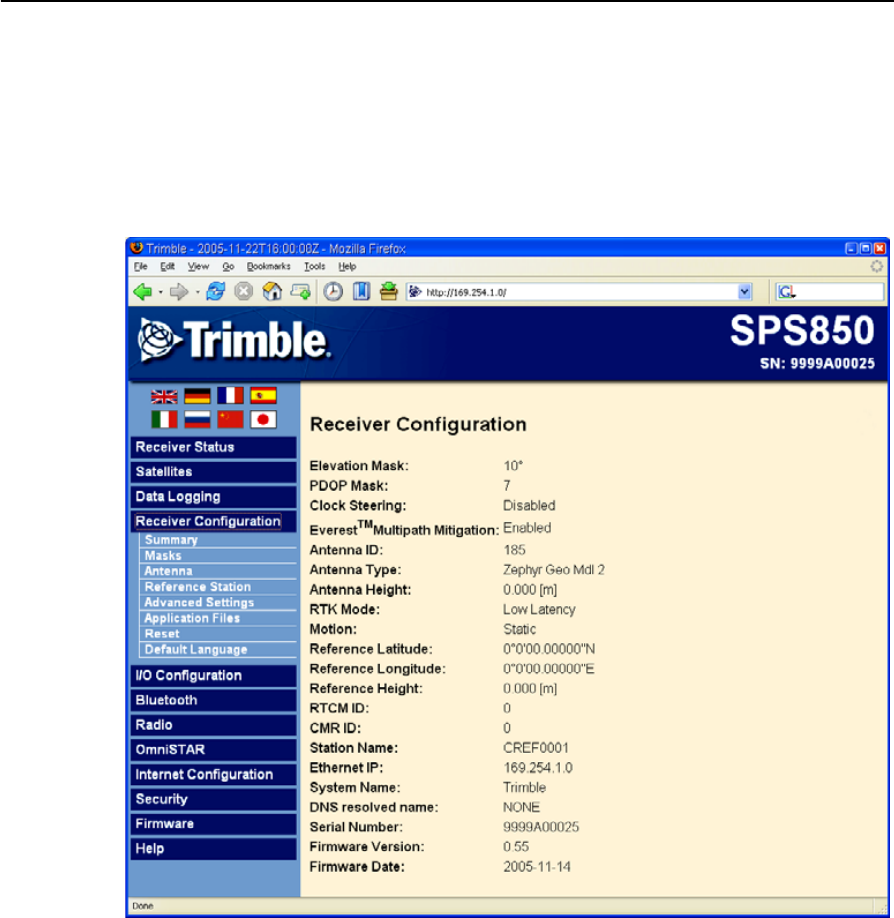Open the Data Logging section
Viewport: 894px width, 918px height.
click(214, 496)
